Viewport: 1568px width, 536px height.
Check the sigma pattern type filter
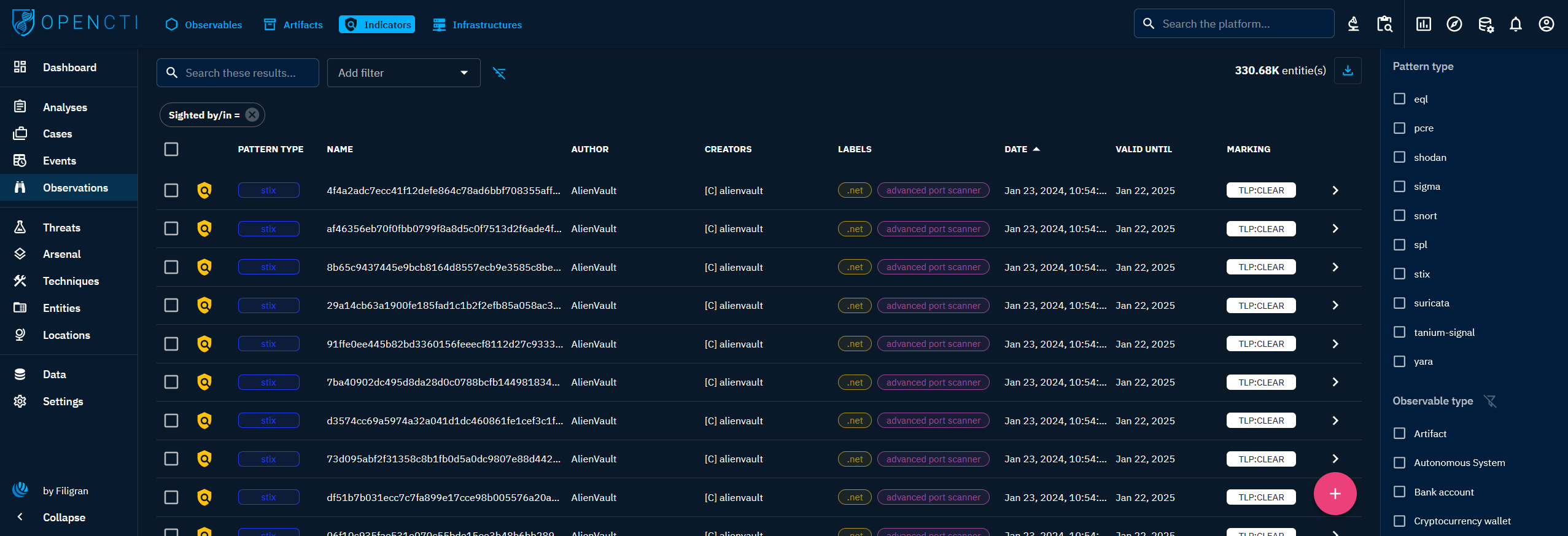1399,186
